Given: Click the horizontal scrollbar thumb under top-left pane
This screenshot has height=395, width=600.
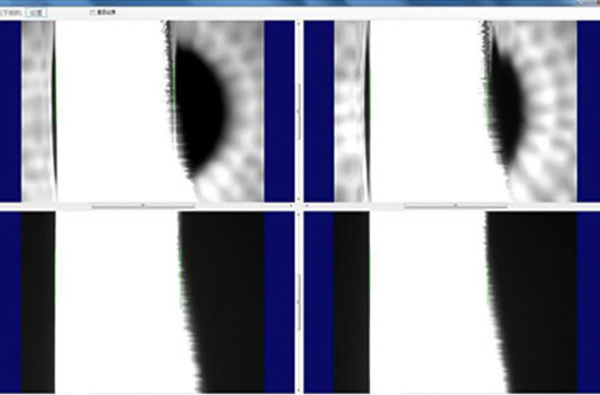Looking at the screenshot, I should click(x=143, y=206).
